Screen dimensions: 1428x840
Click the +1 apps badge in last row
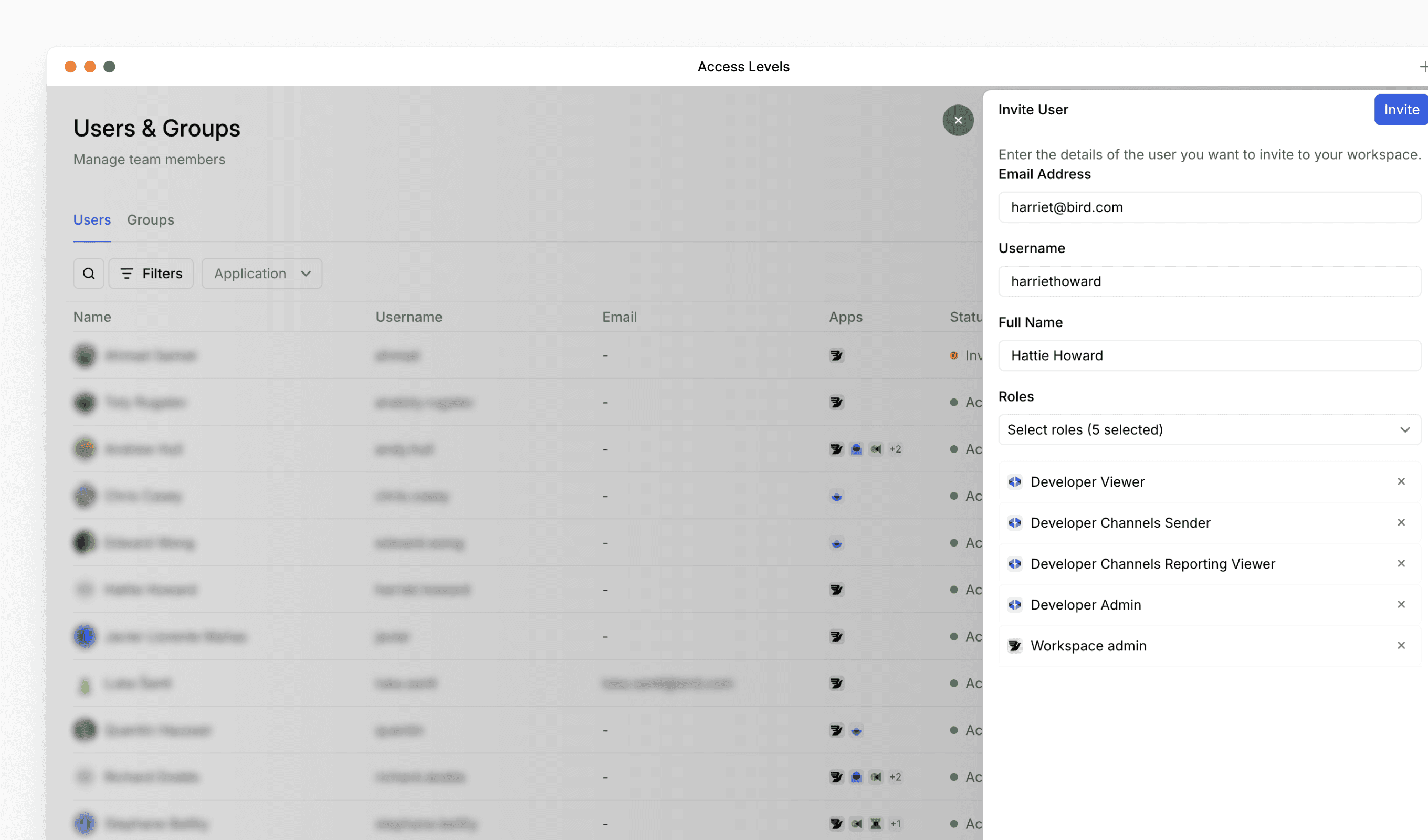tap(895, 824)
